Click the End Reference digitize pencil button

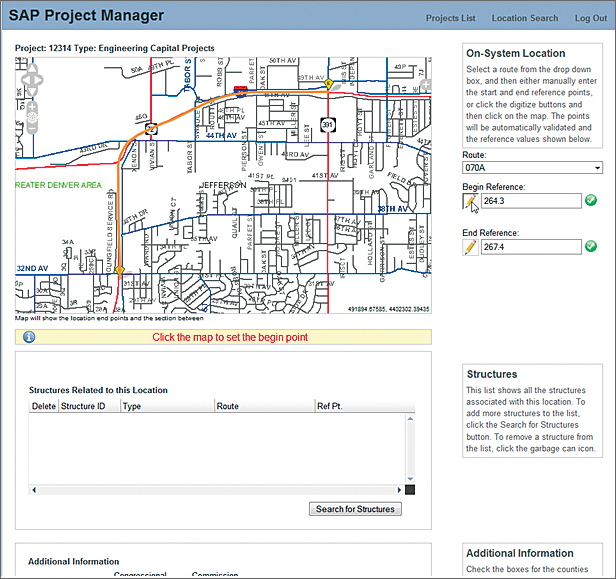pyautogui.click(x=470, y=247)
